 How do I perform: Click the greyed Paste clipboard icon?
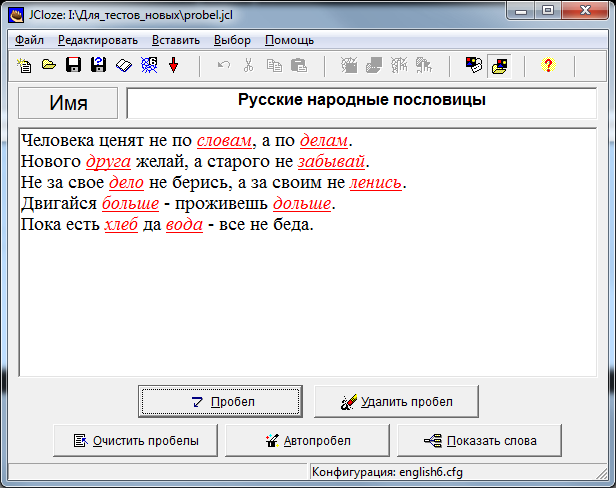pos(299,65)
